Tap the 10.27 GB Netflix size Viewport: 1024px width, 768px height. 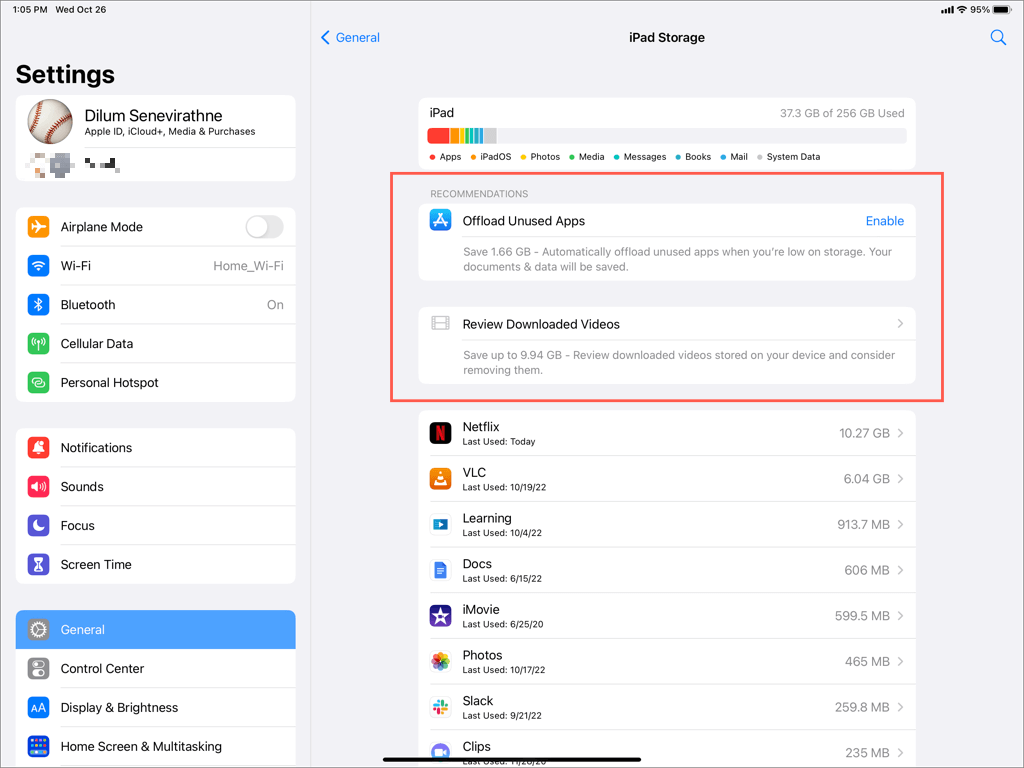[864, 433]
